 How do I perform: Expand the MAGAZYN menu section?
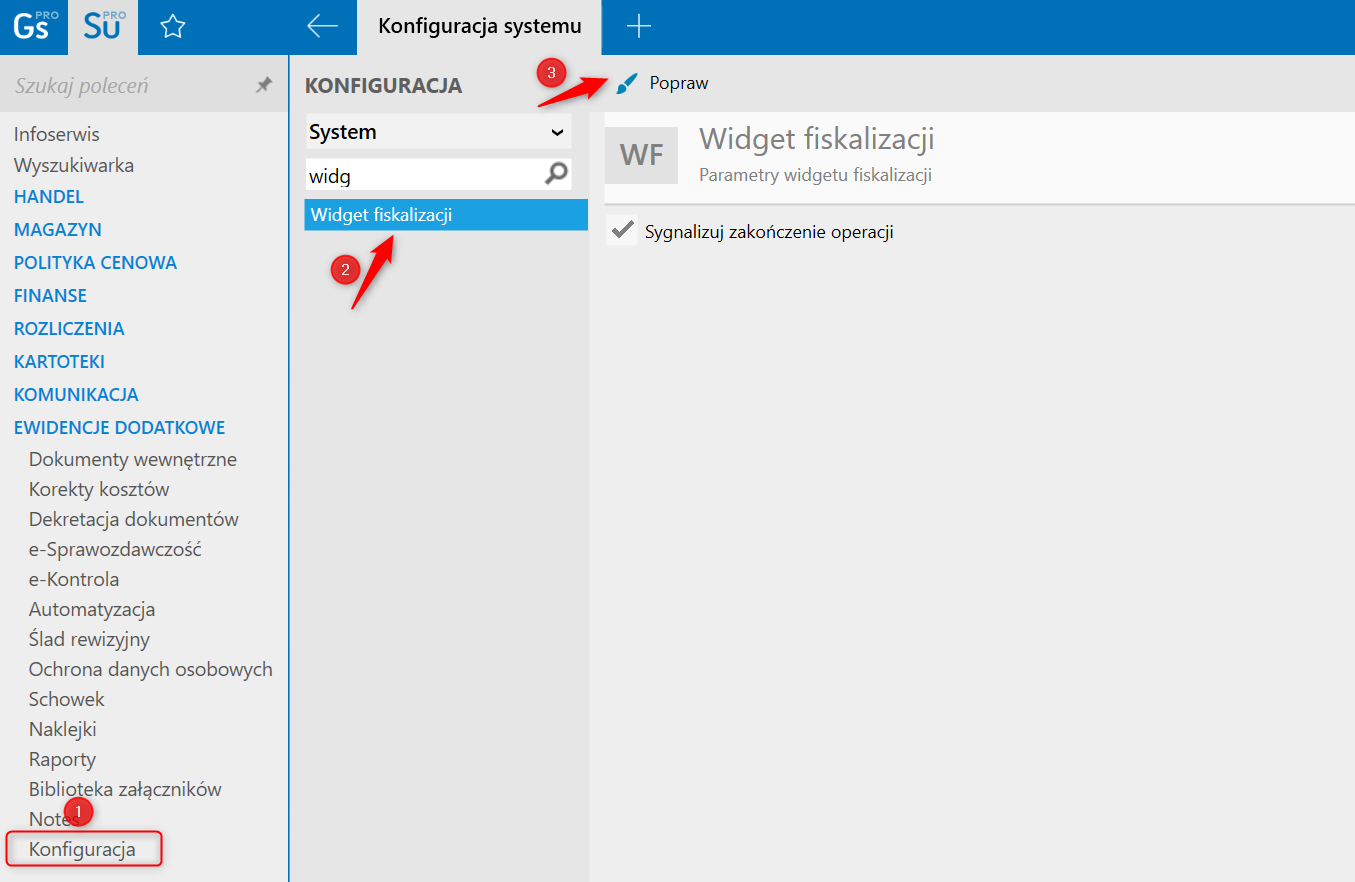tap(58, 230)
